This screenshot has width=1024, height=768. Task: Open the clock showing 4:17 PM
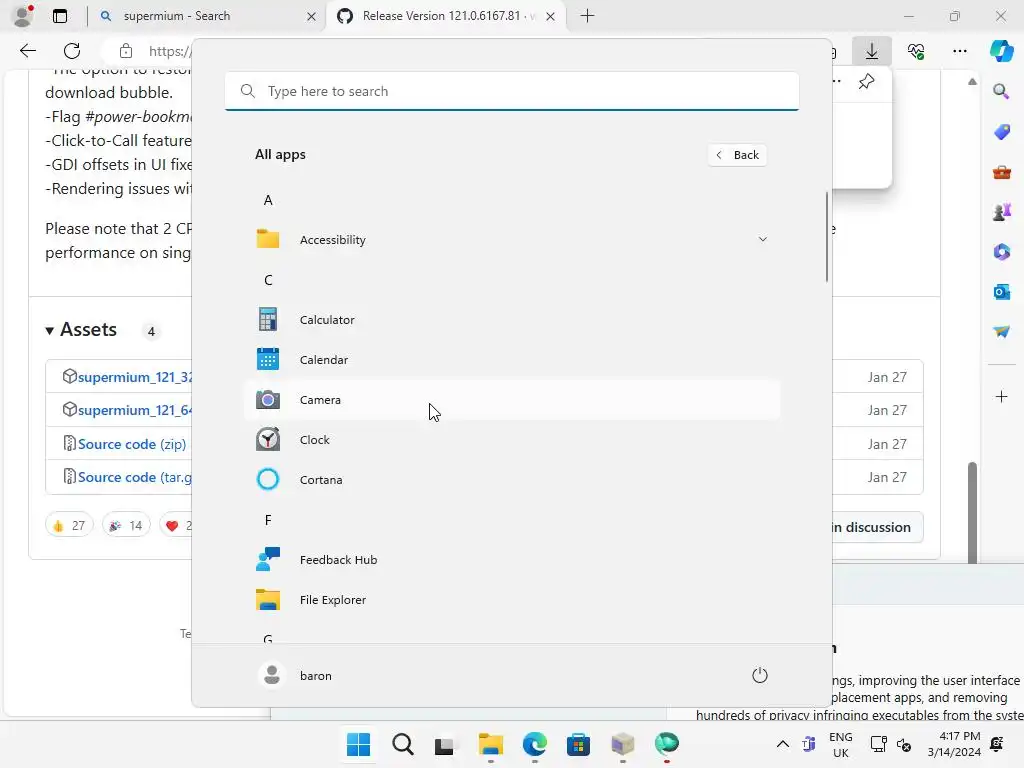(954, 744)
